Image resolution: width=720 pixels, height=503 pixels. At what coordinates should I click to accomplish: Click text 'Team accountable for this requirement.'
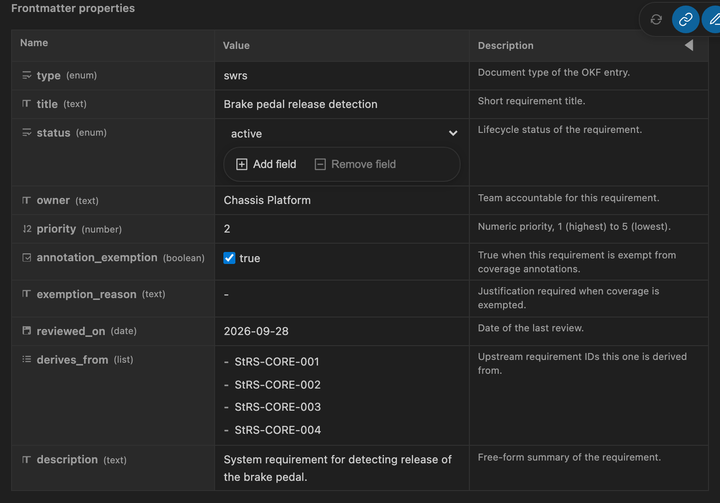pyautogui.click(x=568, y=198)
